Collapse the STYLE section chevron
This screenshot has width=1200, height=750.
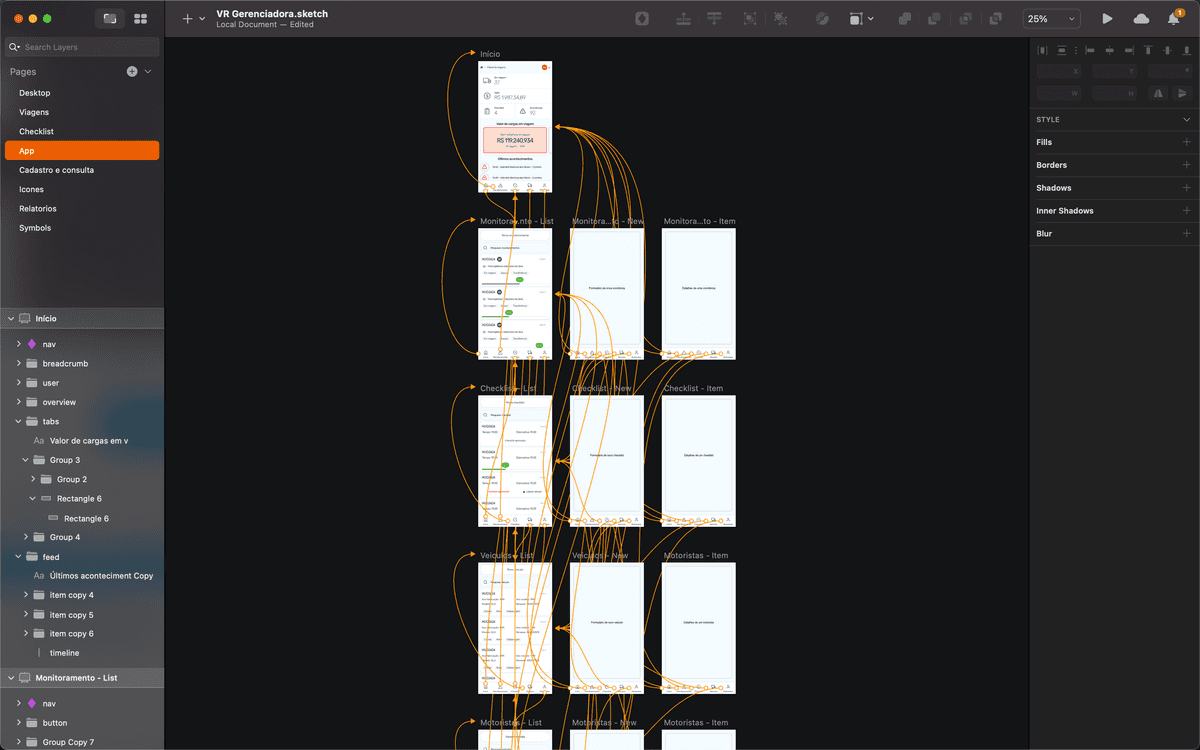click(1186, 119)
